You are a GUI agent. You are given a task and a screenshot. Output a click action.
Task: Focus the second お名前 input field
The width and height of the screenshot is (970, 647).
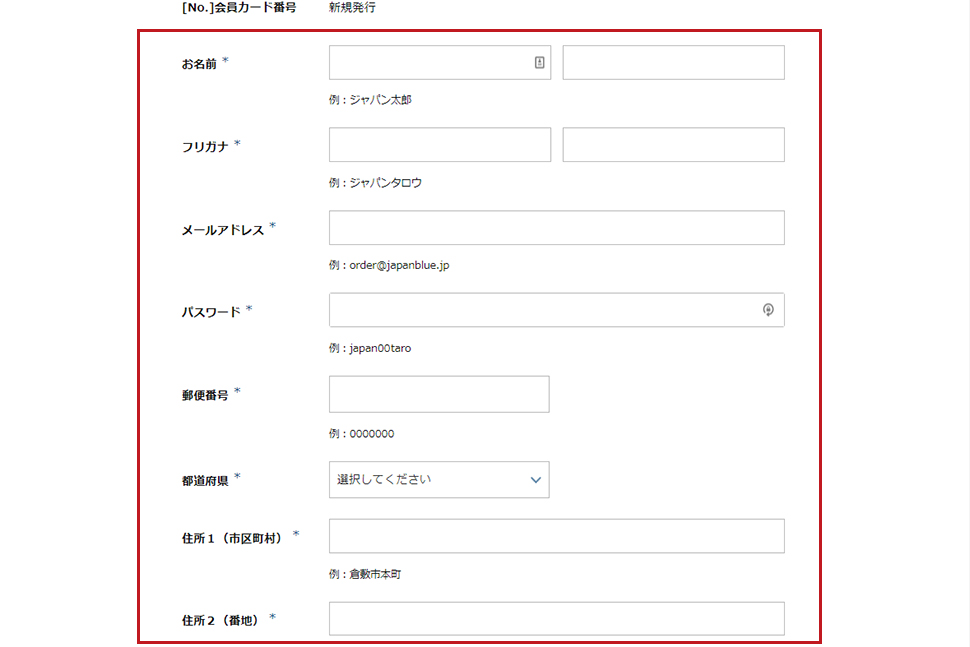click(x=674, y=62)
